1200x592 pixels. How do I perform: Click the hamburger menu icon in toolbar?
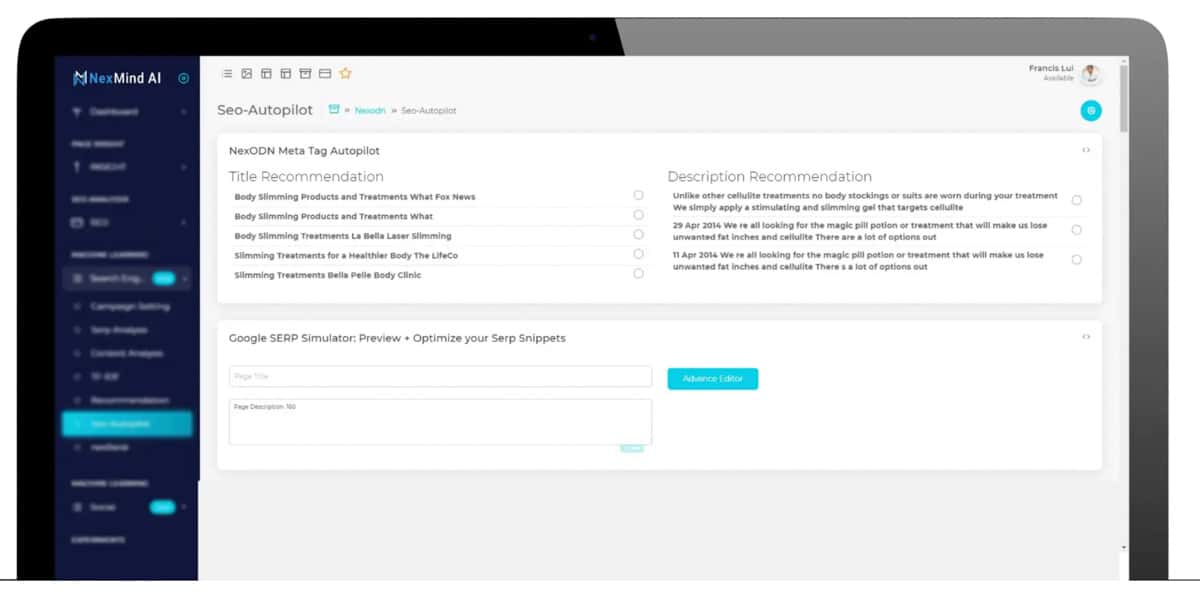tap(227, 73)
